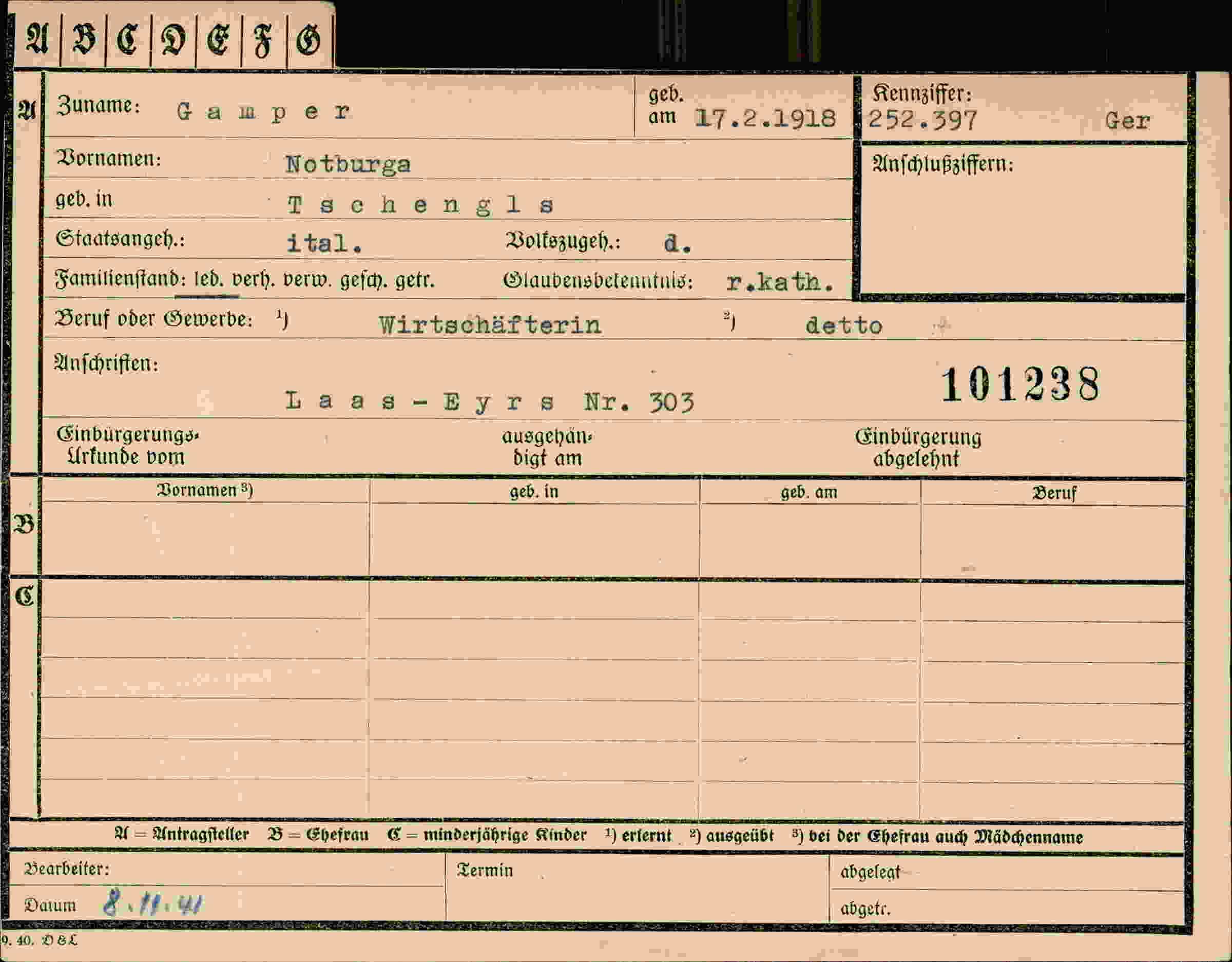
Task: Click the 'Volkszugeh.:' label
Action: (563, 241)
